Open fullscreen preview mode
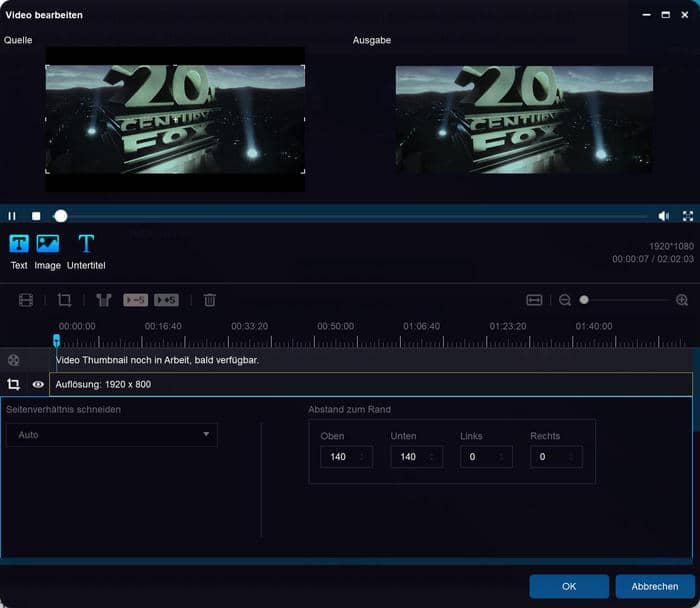 [688, 216]
